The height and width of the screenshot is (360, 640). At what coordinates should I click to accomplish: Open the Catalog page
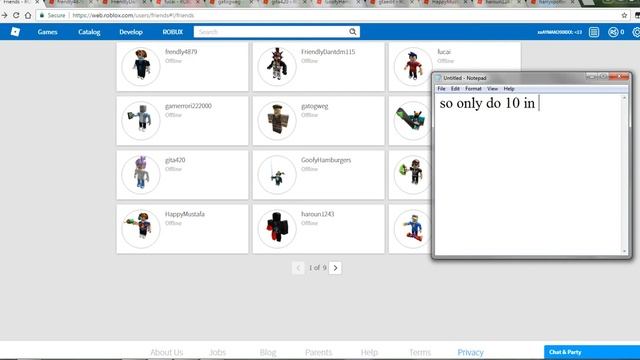coord(89,32)
